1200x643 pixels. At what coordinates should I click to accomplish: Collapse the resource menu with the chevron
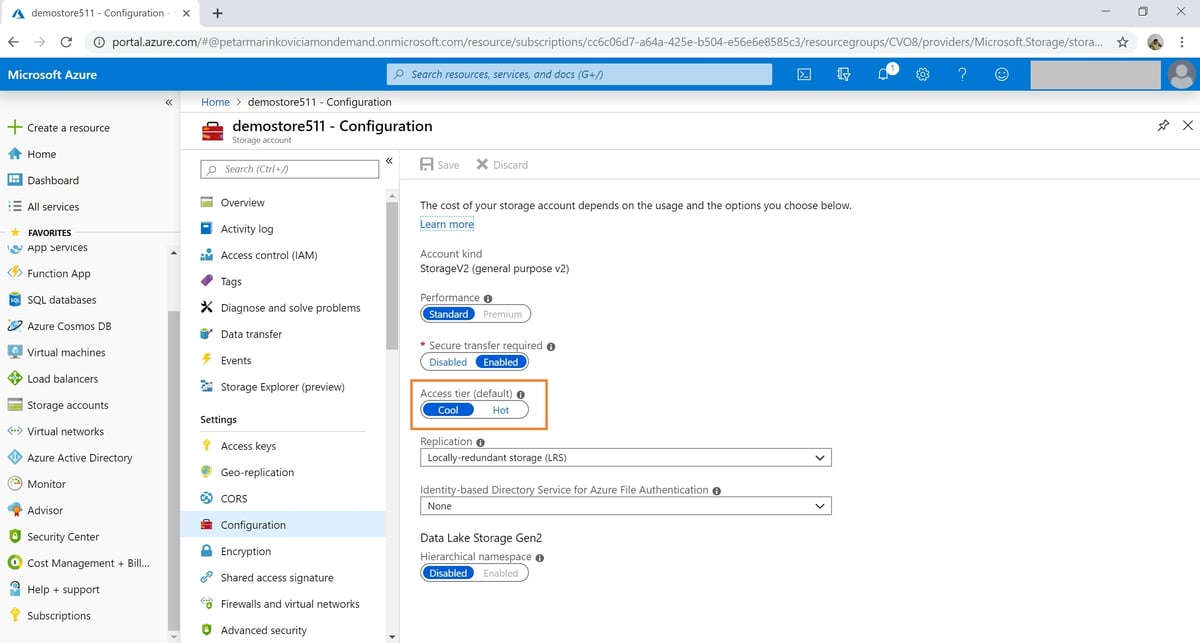(x=389, y=160)
